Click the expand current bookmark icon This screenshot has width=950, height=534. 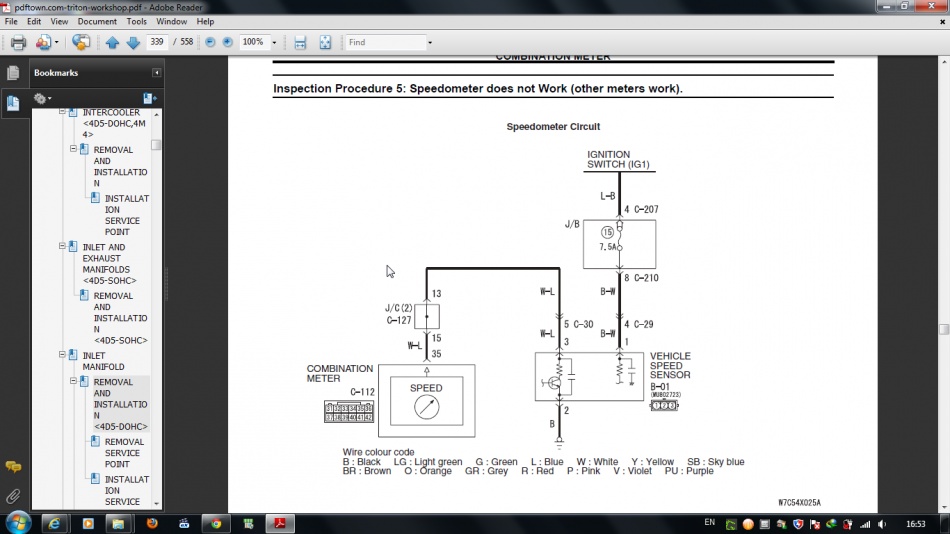(x=149, y=98)
